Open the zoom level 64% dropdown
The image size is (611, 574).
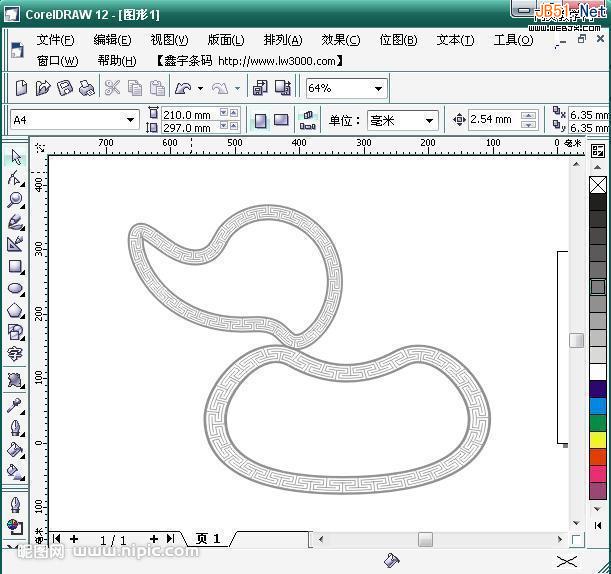point(377,88)
